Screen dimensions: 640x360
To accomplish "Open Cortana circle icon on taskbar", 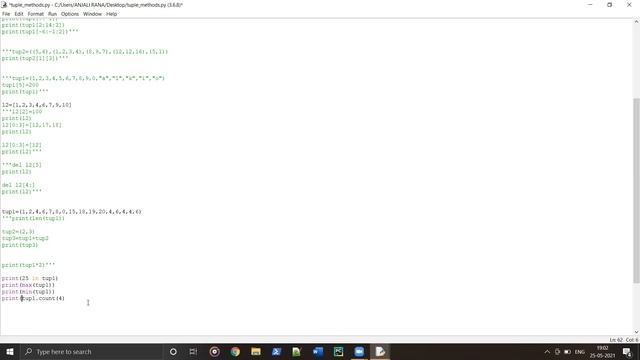I will pyautogui.click(x=173, y=351).
